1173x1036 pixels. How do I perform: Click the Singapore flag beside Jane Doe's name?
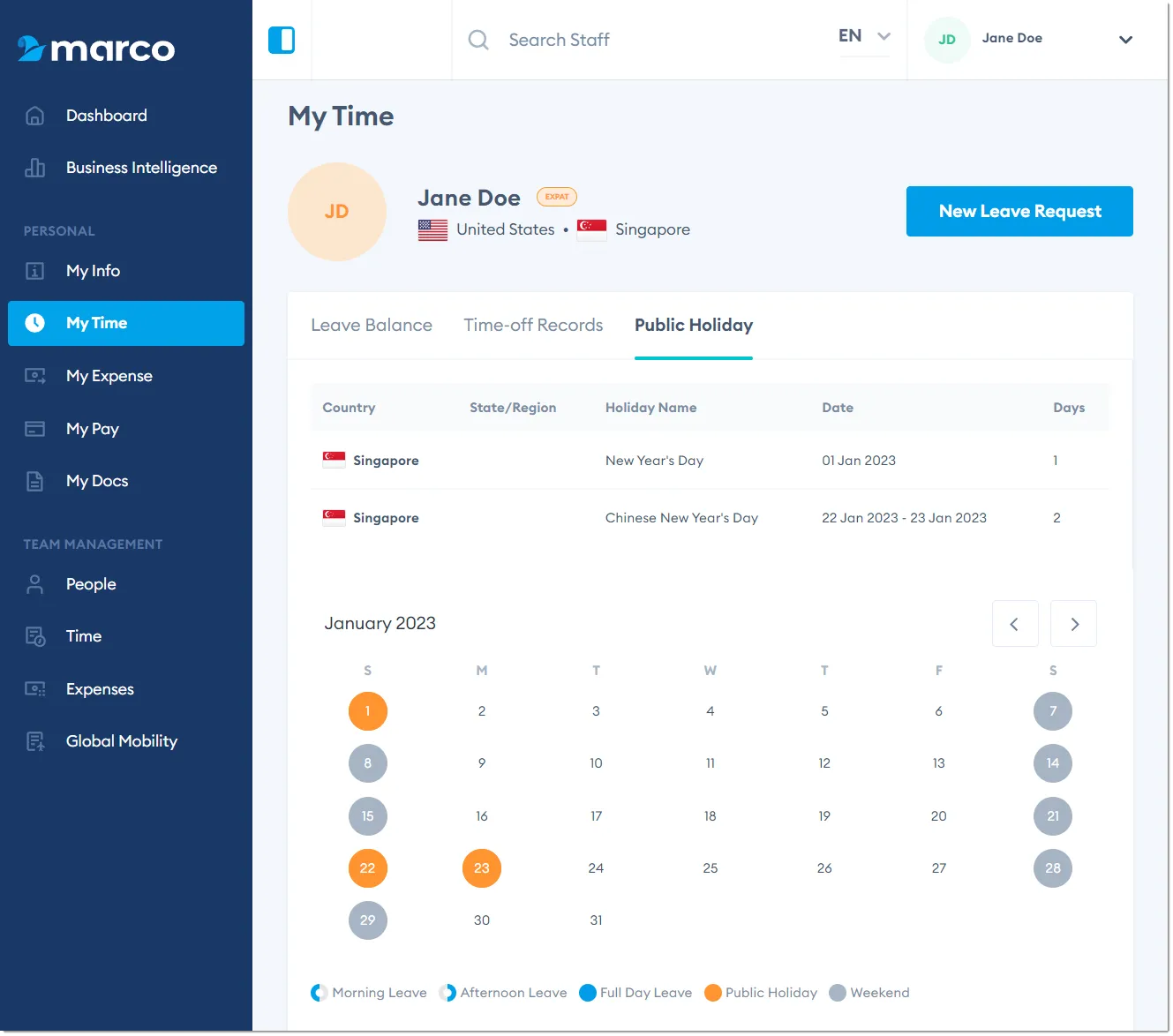coord(591,229)
